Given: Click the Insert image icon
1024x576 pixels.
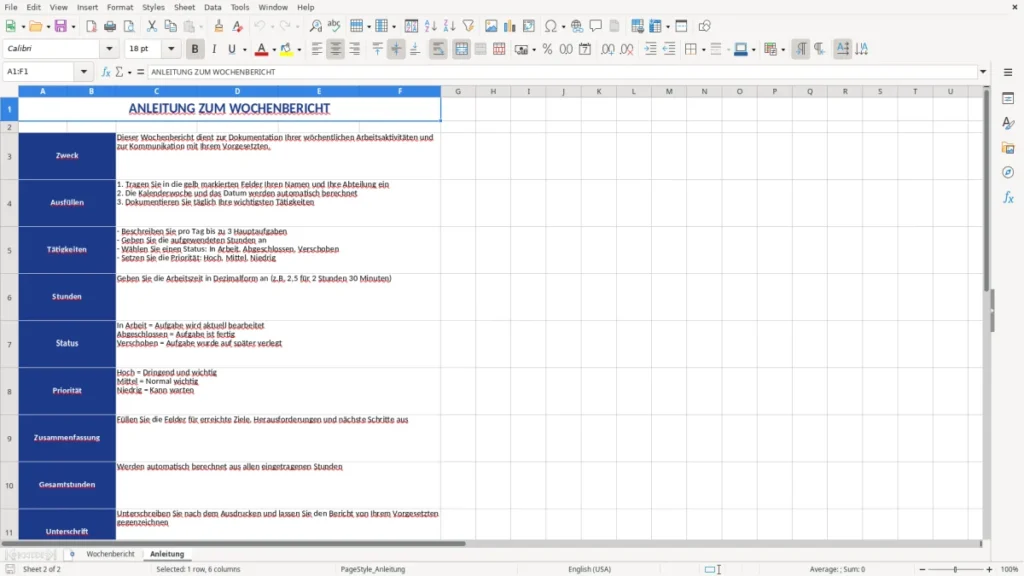Looking at the screenshot, I should coord(491,26).
